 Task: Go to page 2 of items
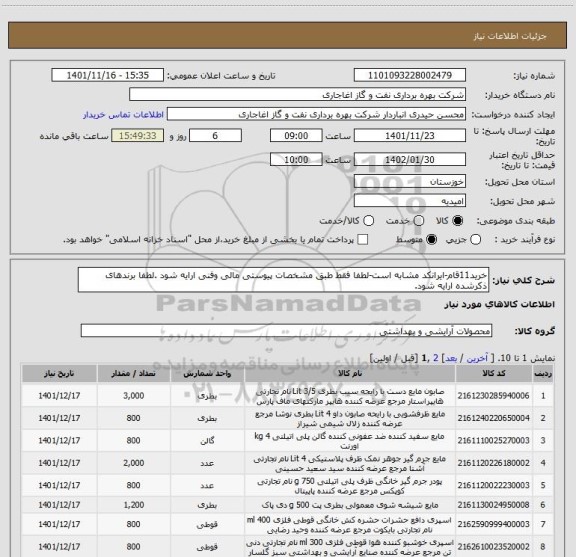point(436,358)
